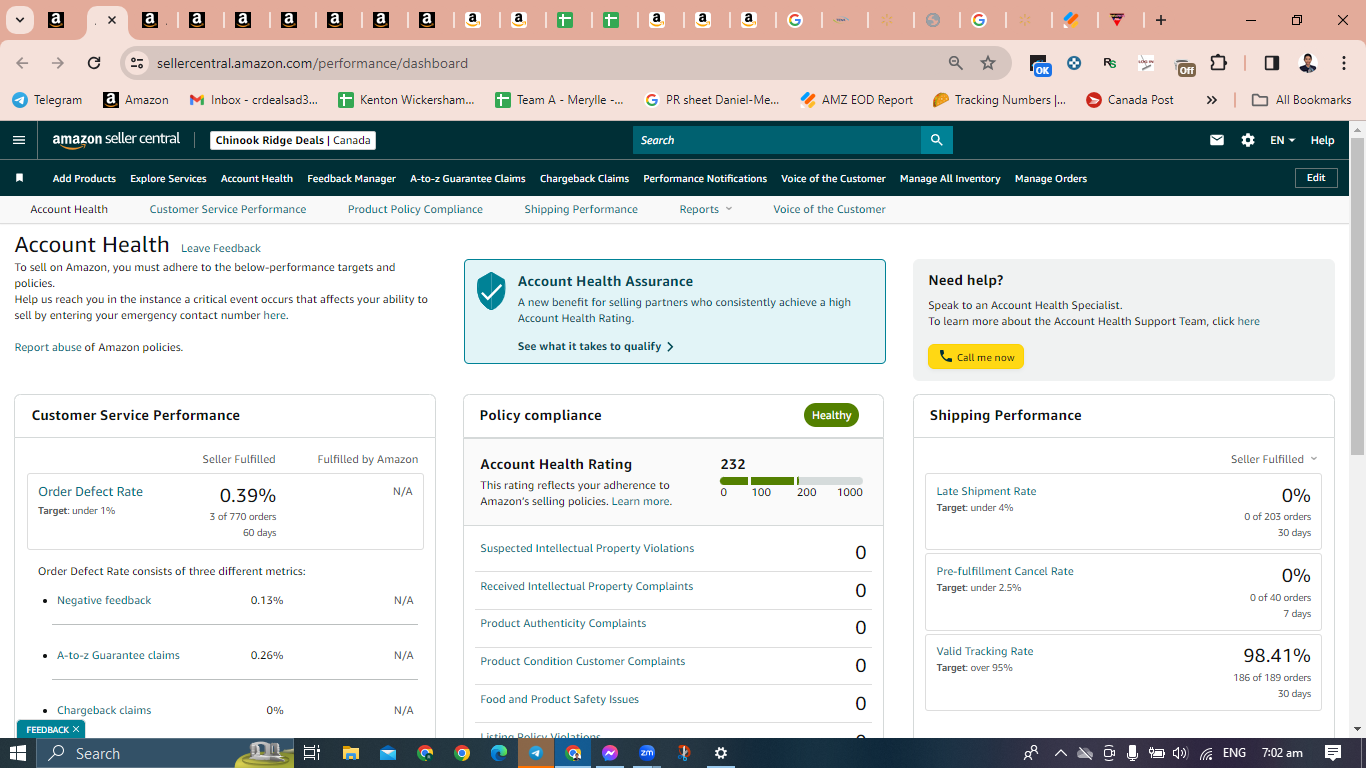
Task: Click the page vertical scrollbar
Action: pyautogui.click(x=1357, y=295)
